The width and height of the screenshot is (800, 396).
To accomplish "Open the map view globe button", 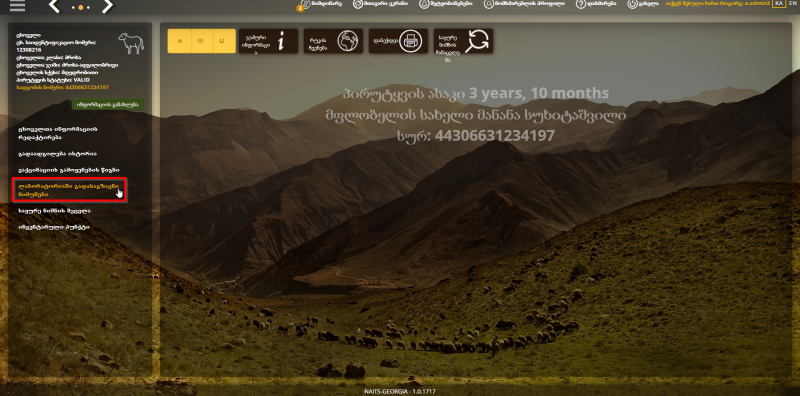I will tap(333, 41).
